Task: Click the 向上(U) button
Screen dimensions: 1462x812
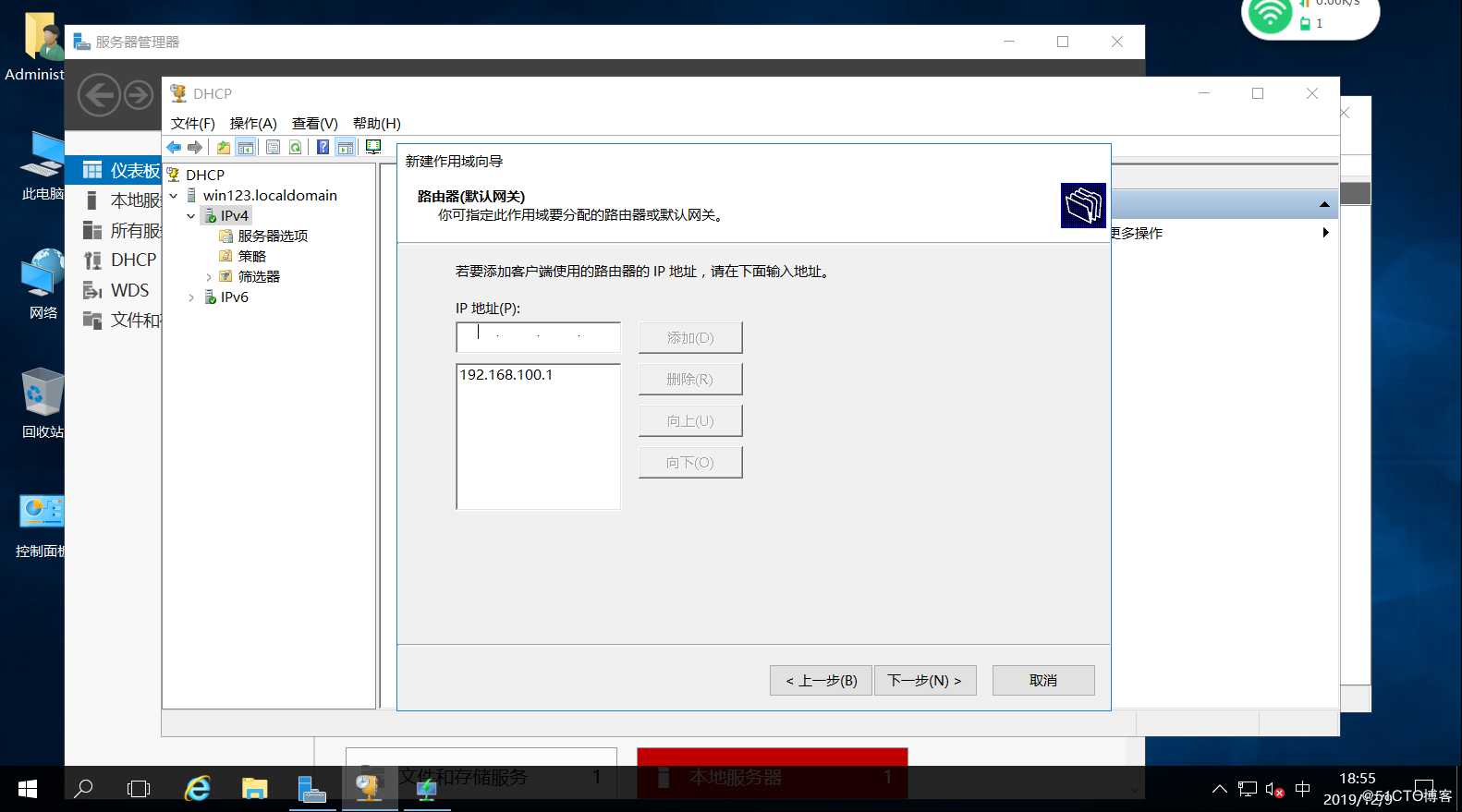Action: point(690,421)
